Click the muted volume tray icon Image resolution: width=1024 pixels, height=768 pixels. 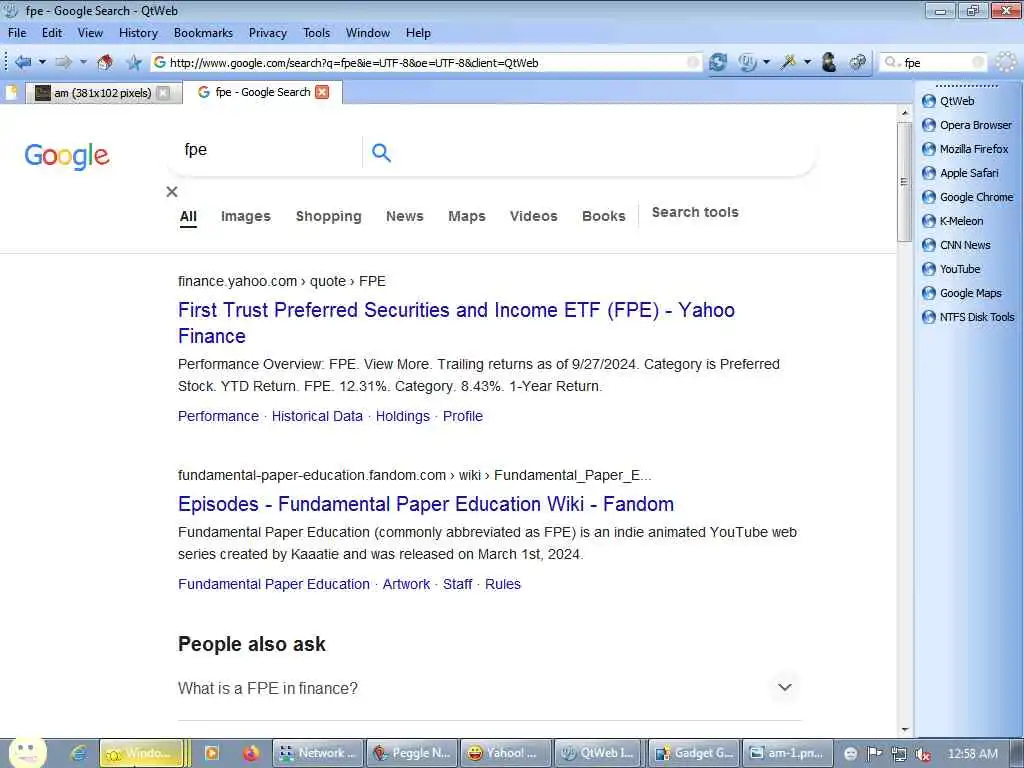tap(923, 754)
